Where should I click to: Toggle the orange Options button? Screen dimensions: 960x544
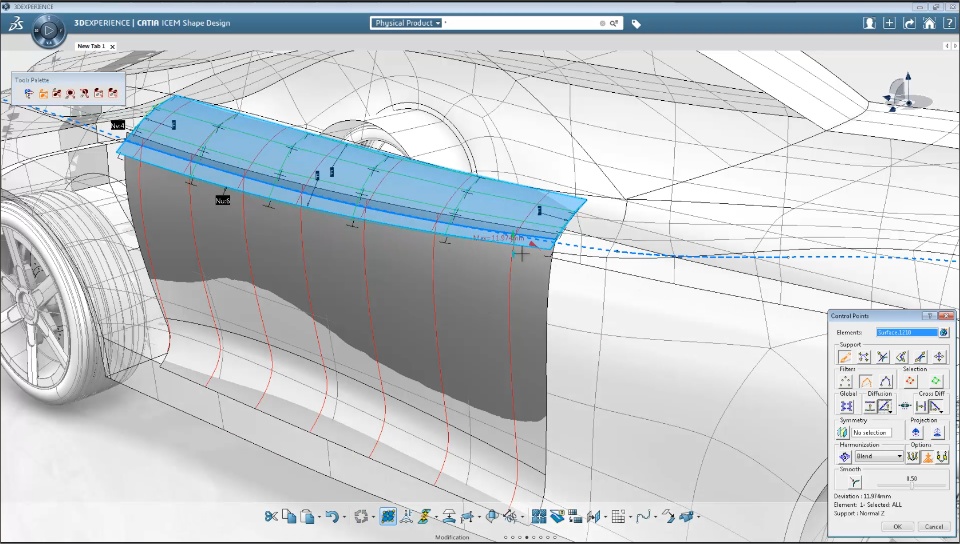(927, 456)
